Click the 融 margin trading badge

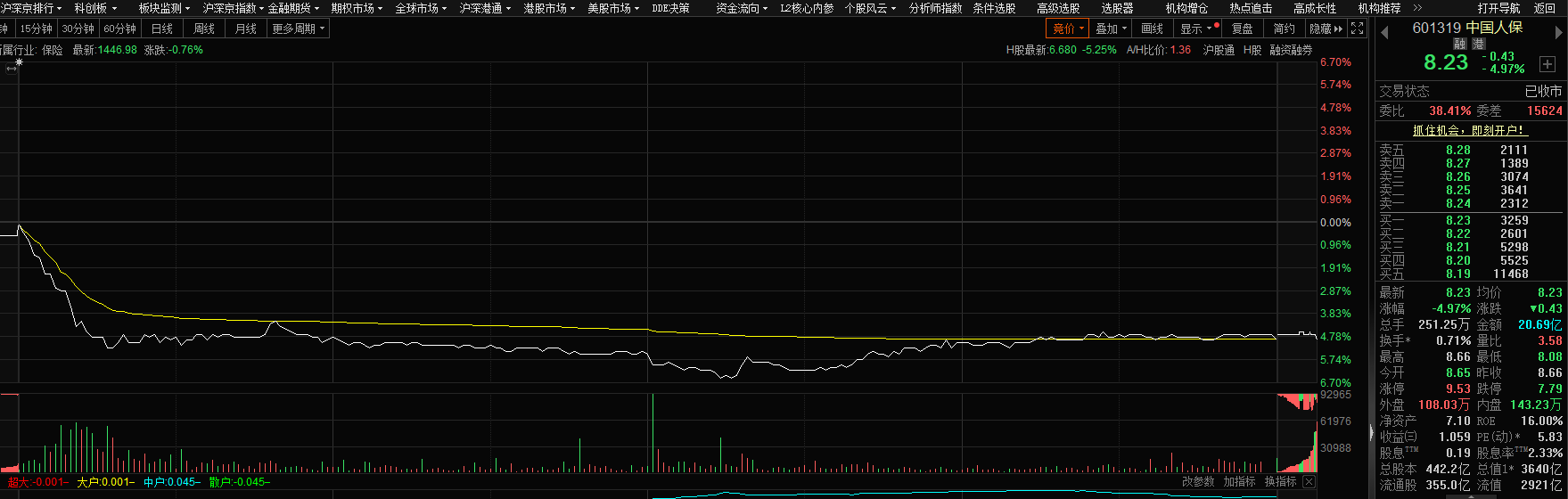pos(1460,44)
